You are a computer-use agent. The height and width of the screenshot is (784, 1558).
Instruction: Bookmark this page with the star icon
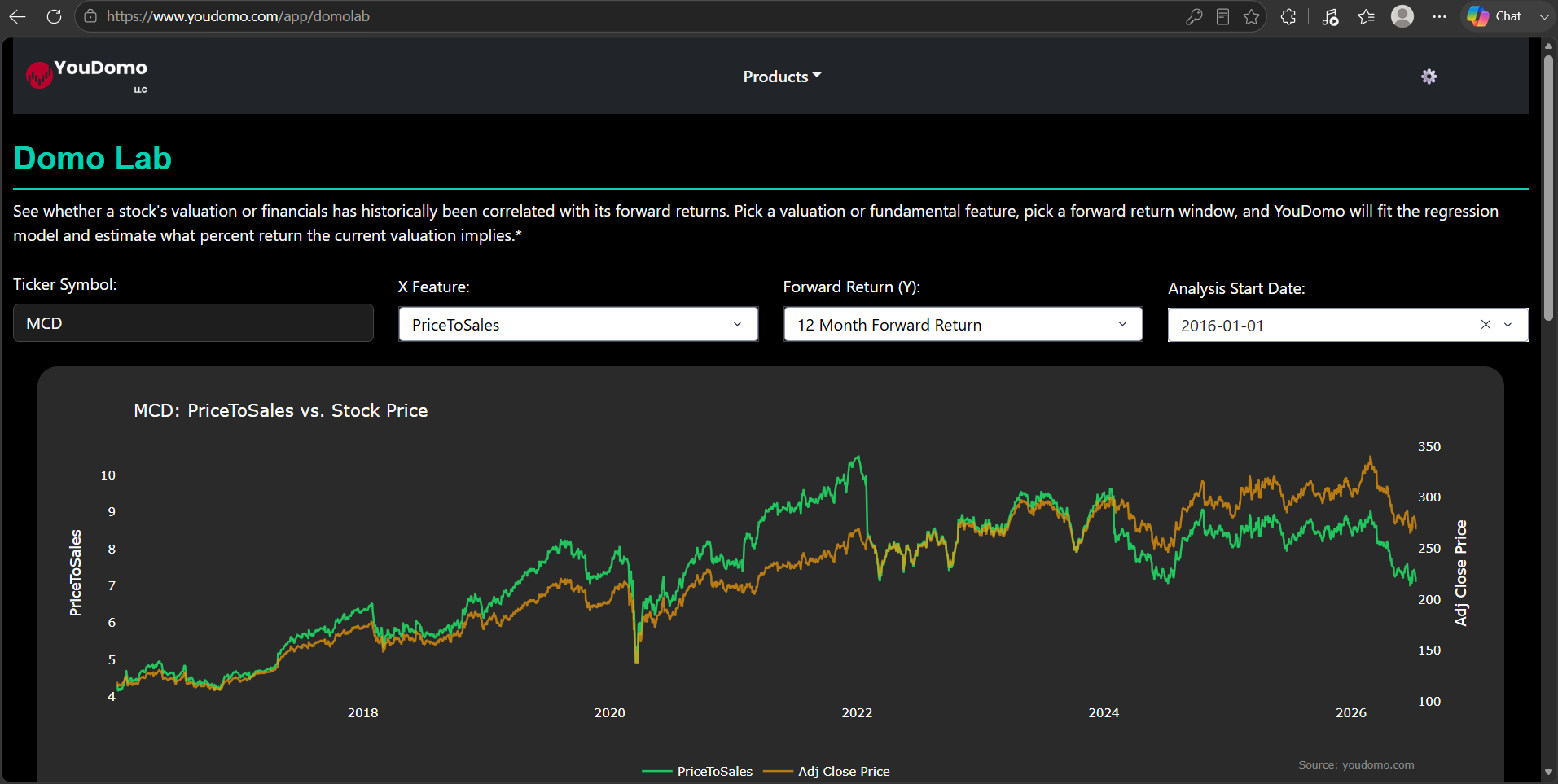tap(1252, 16)
